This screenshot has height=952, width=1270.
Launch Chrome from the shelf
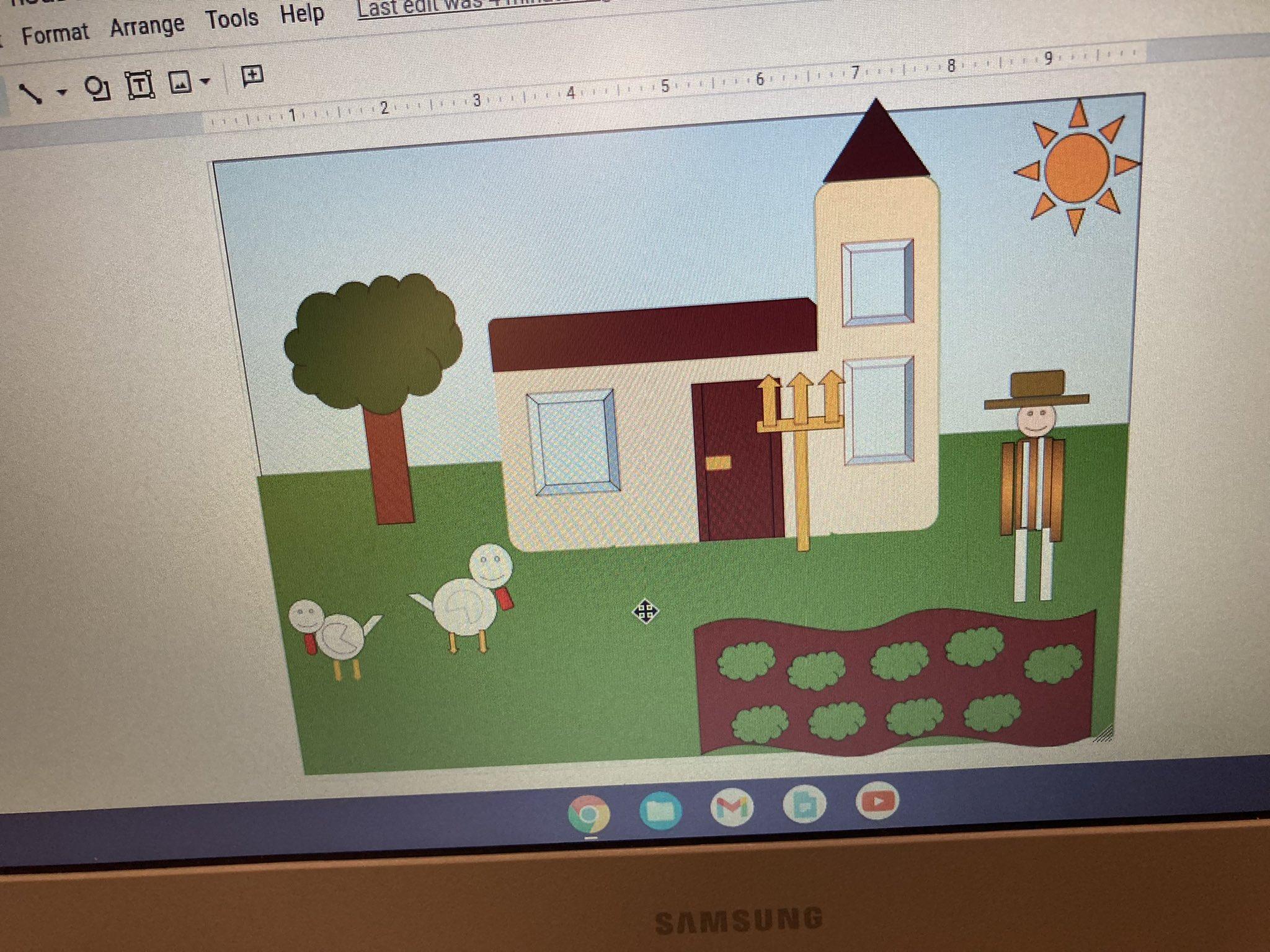[x=588, y=814]
